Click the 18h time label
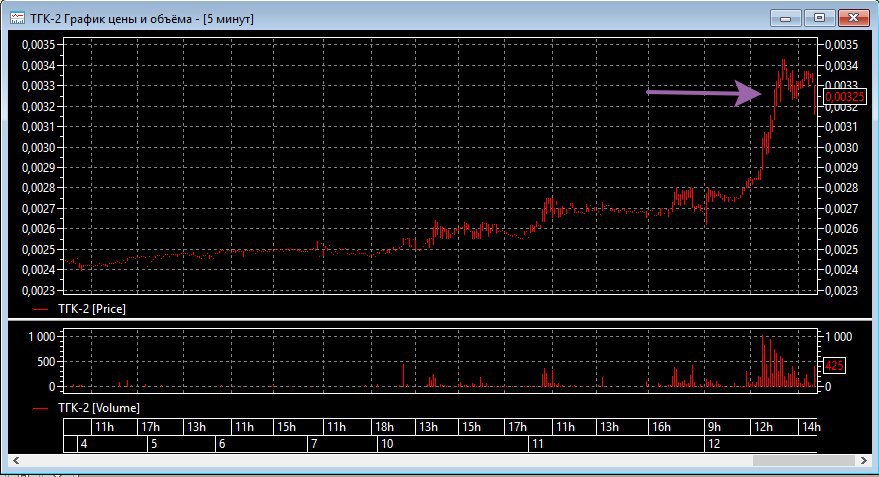The height and width of the screenshot is (477, 879). point(385,427)
